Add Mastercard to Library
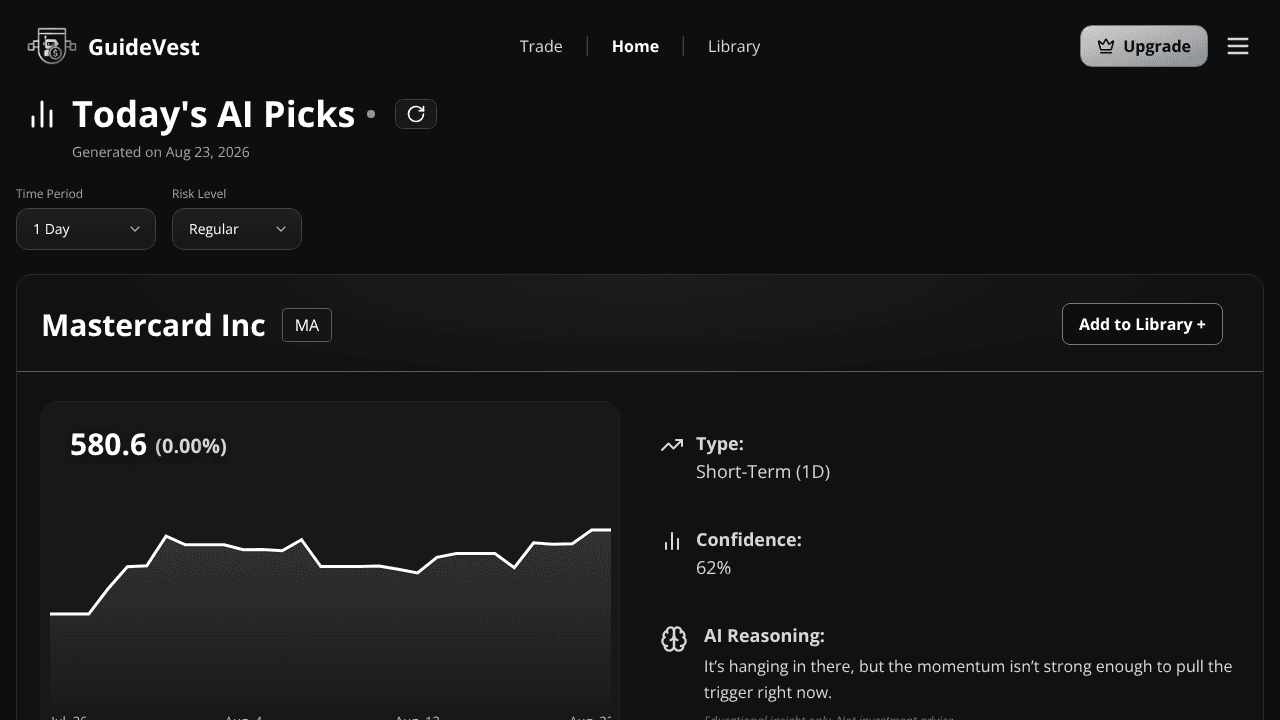 pos(1142,324)
